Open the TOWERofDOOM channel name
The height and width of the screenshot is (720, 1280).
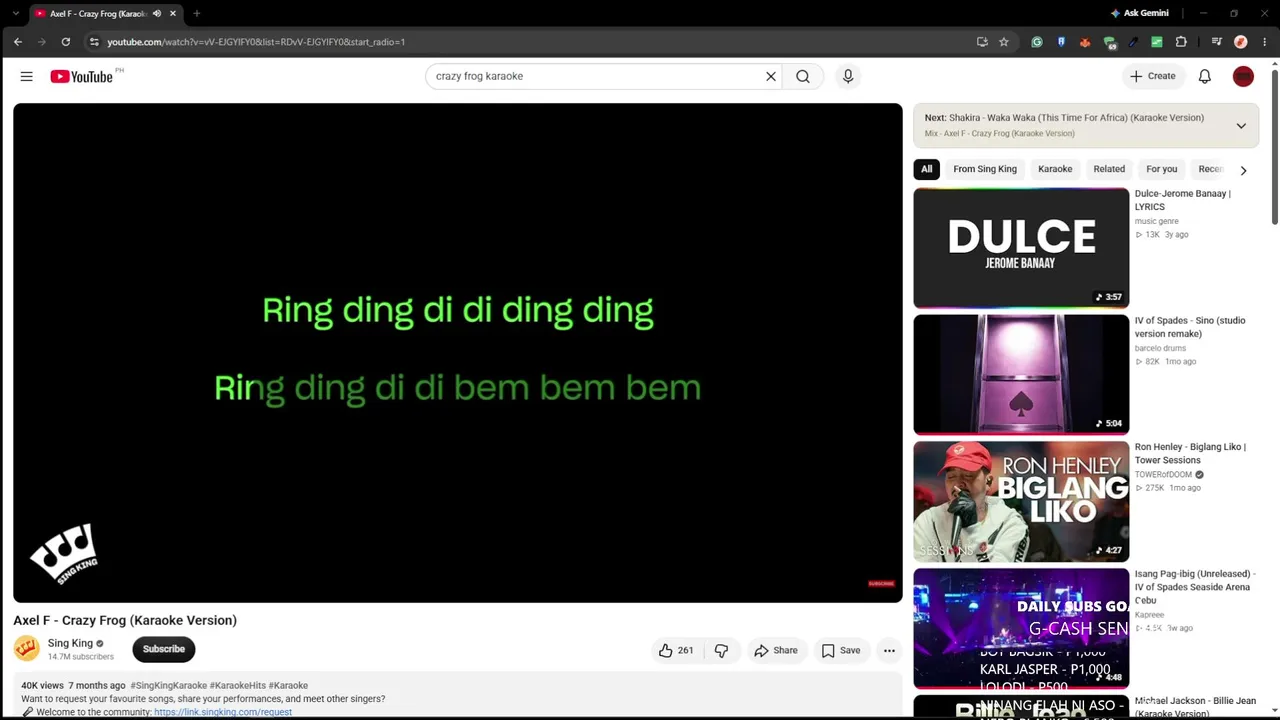[x=1163, y=475]
